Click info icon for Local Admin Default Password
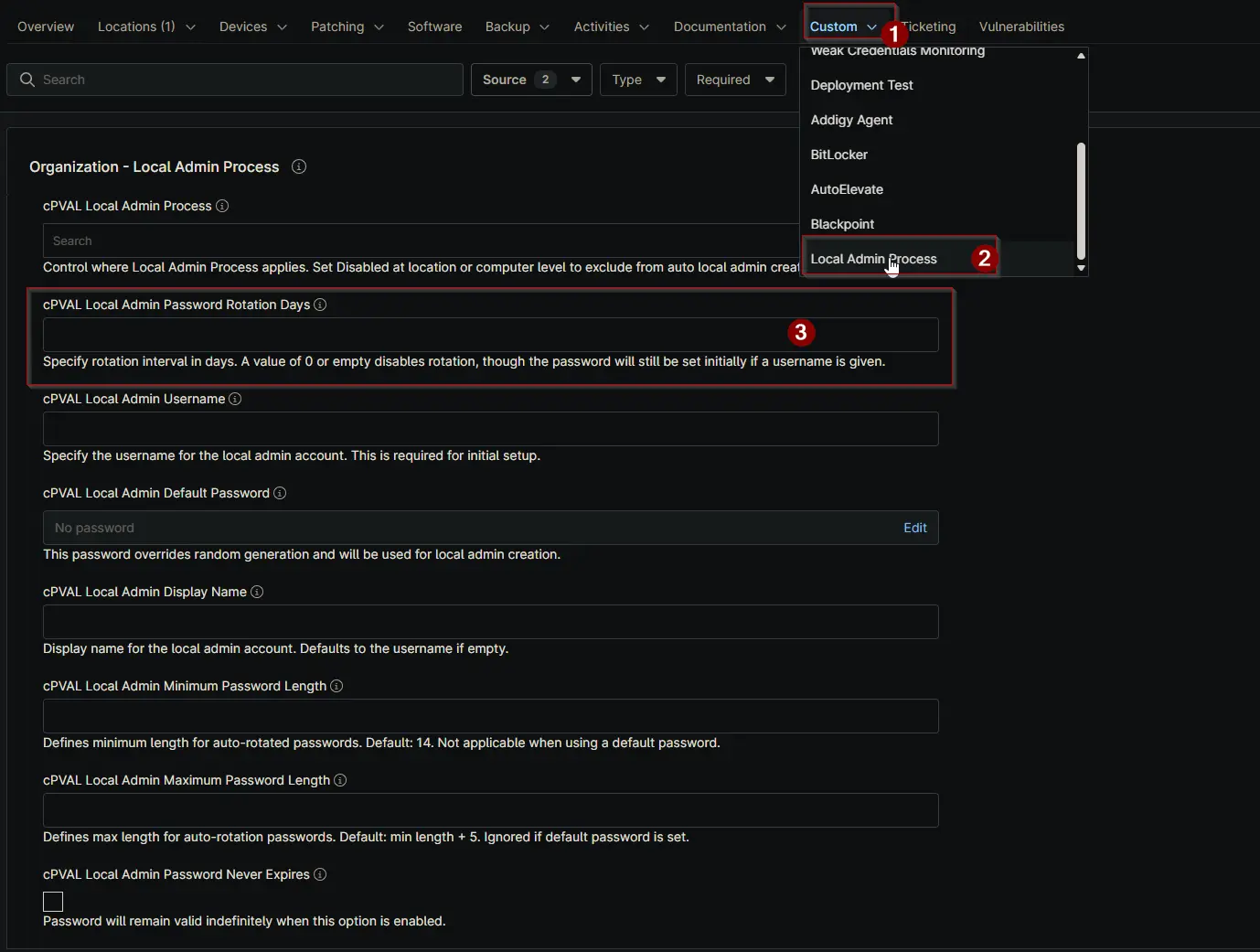This screenshot has width=1260, height=952. click(280, 493)
